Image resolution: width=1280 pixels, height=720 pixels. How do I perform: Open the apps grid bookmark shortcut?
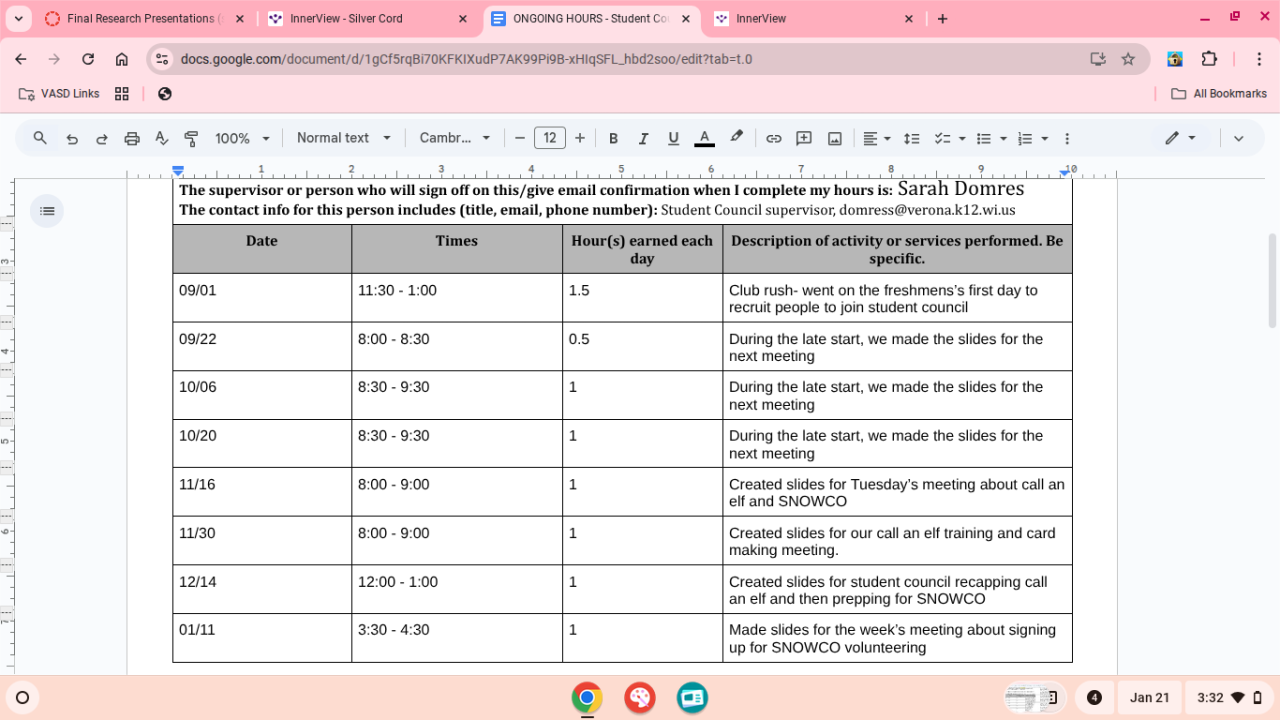pos(122,93)
